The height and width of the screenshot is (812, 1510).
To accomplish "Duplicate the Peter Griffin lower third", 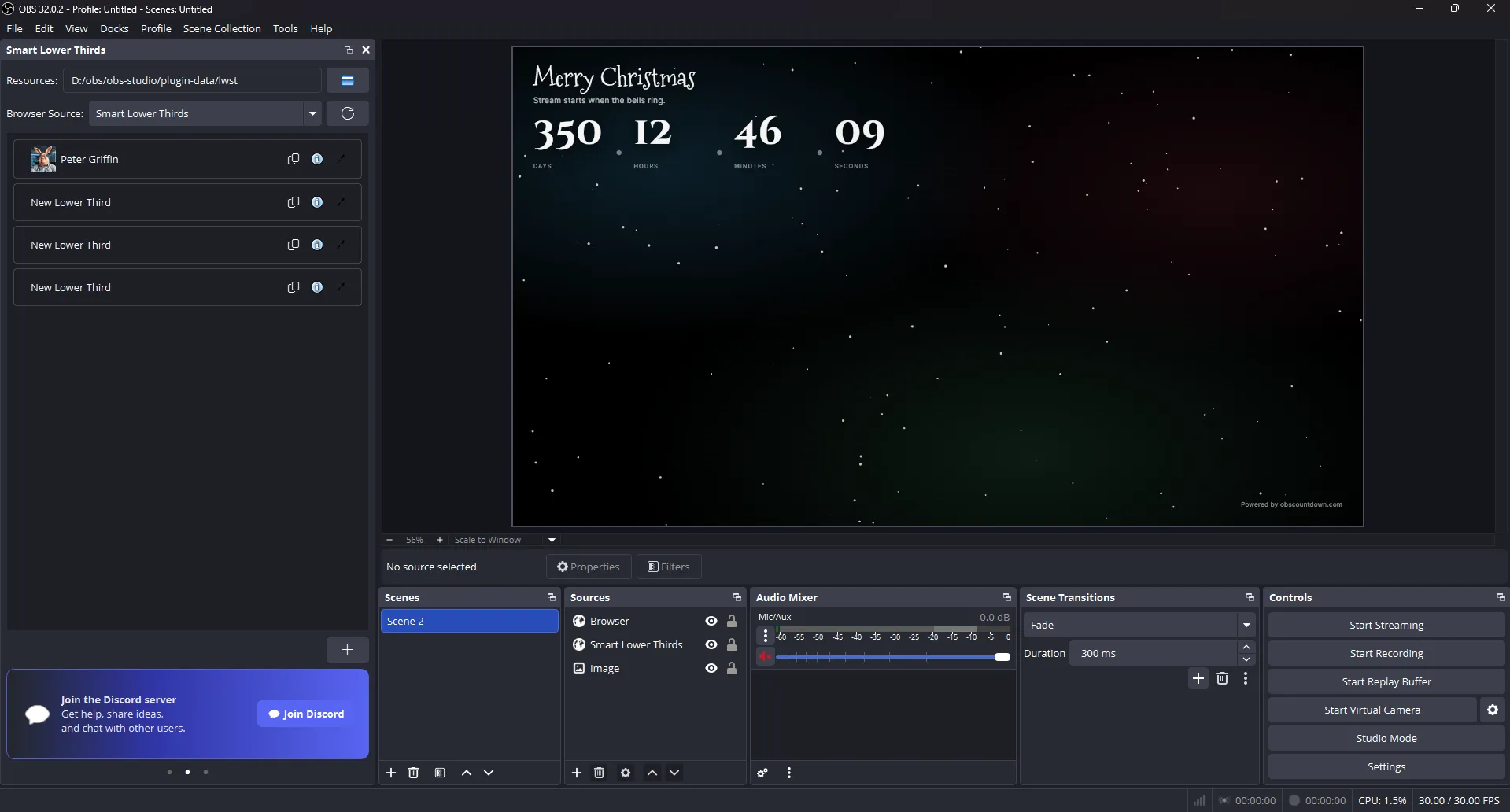I will tap(293, 158).
